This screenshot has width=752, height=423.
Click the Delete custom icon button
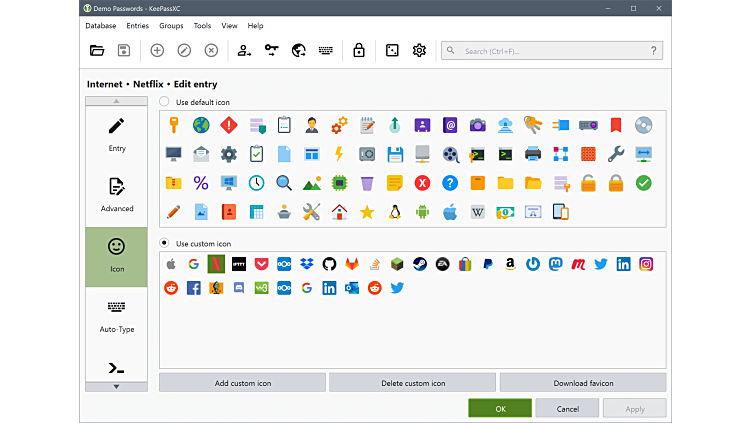pyautogui.click(x=412, y=383)
